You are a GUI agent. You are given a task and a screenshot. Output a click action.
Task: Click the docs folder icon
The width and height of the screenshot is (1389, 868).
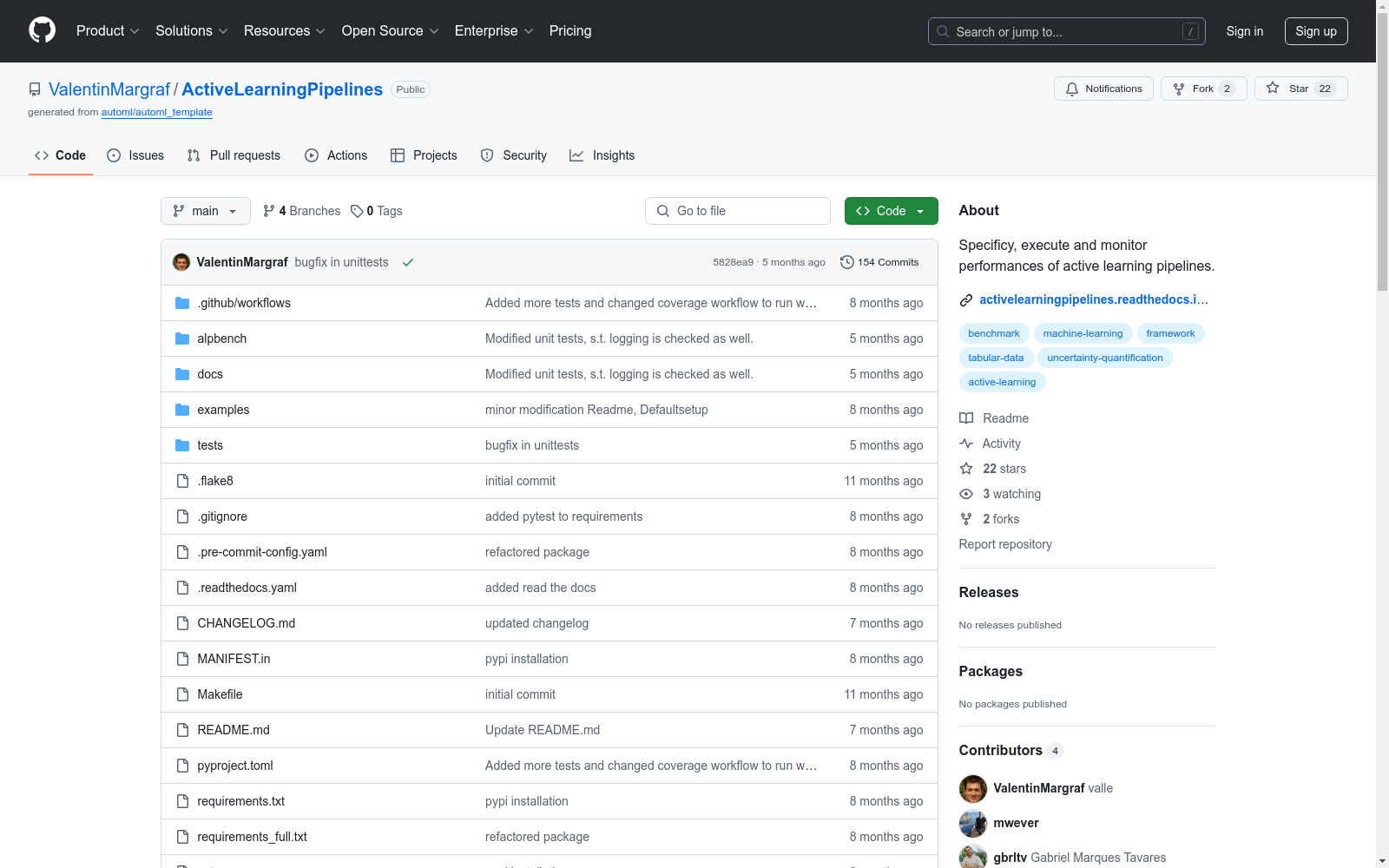point(182,374)
